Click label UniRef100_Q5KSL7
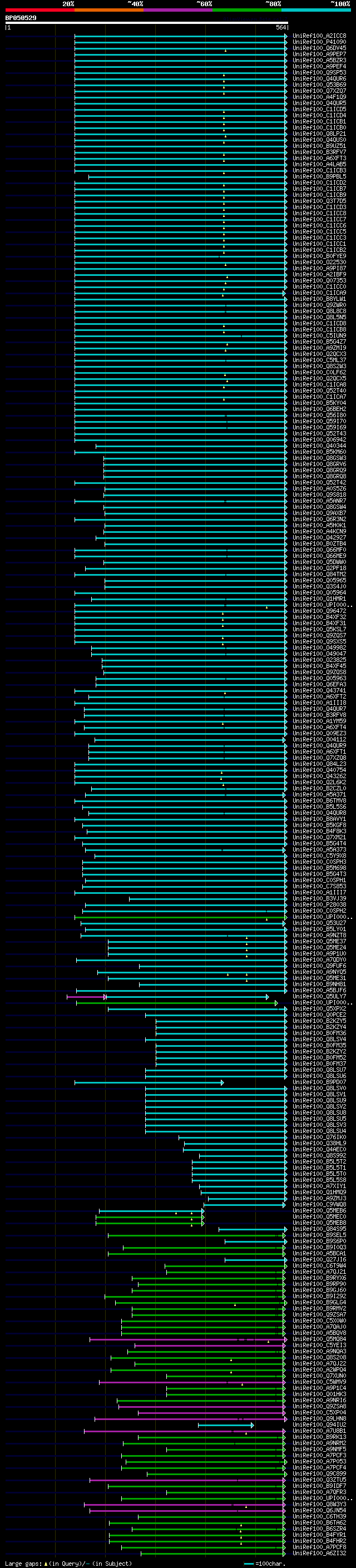 pyautogui.click(x=319, y=630)
